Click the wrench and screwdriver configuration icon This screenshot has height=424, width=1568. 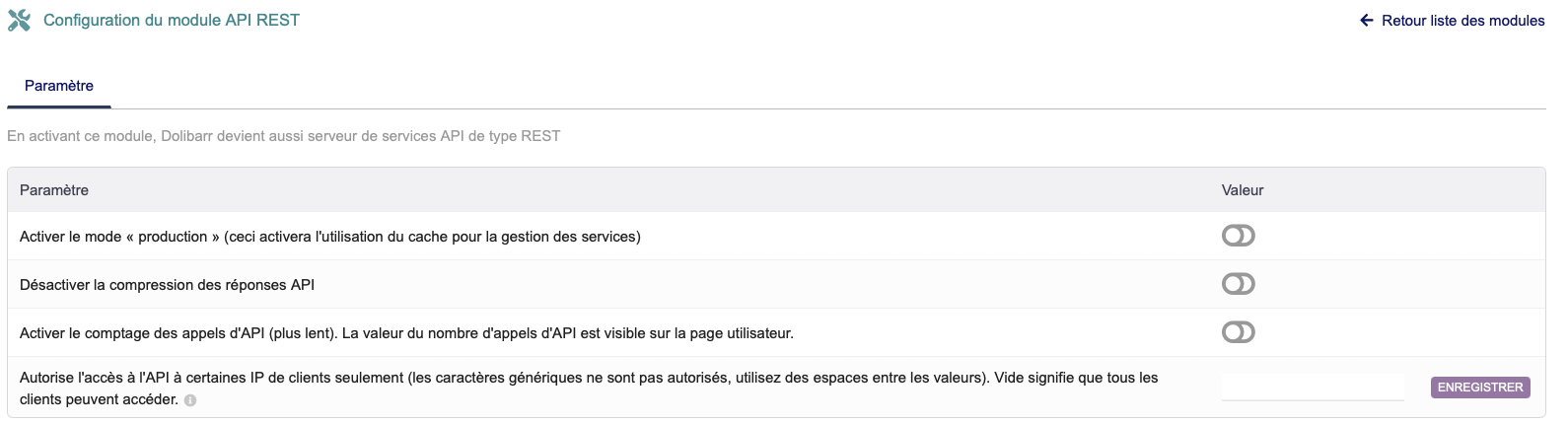[19, 21]
